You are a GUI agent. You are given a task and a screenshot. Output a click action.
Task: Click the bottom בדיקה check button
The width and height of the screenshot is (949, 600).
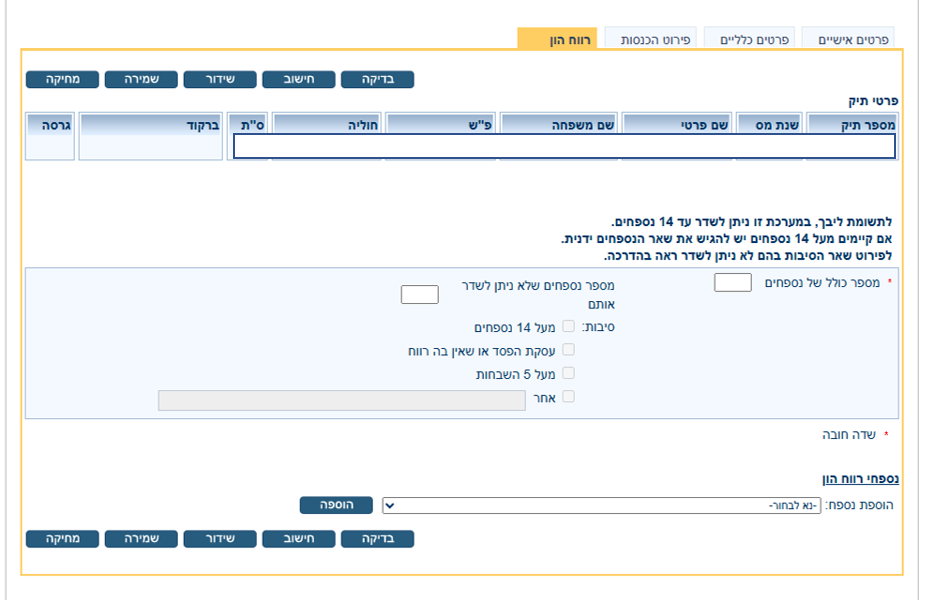[377, 538]
